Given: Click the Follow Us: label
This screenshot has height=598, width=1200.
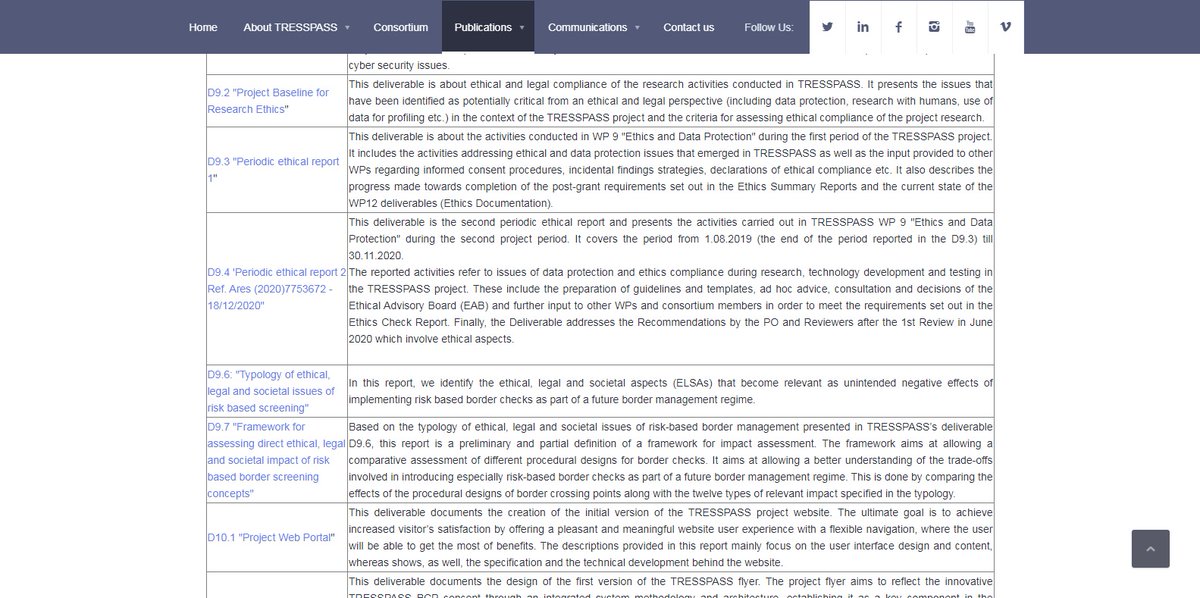Looking at the screenshot, I should click(x=769, y=27).
